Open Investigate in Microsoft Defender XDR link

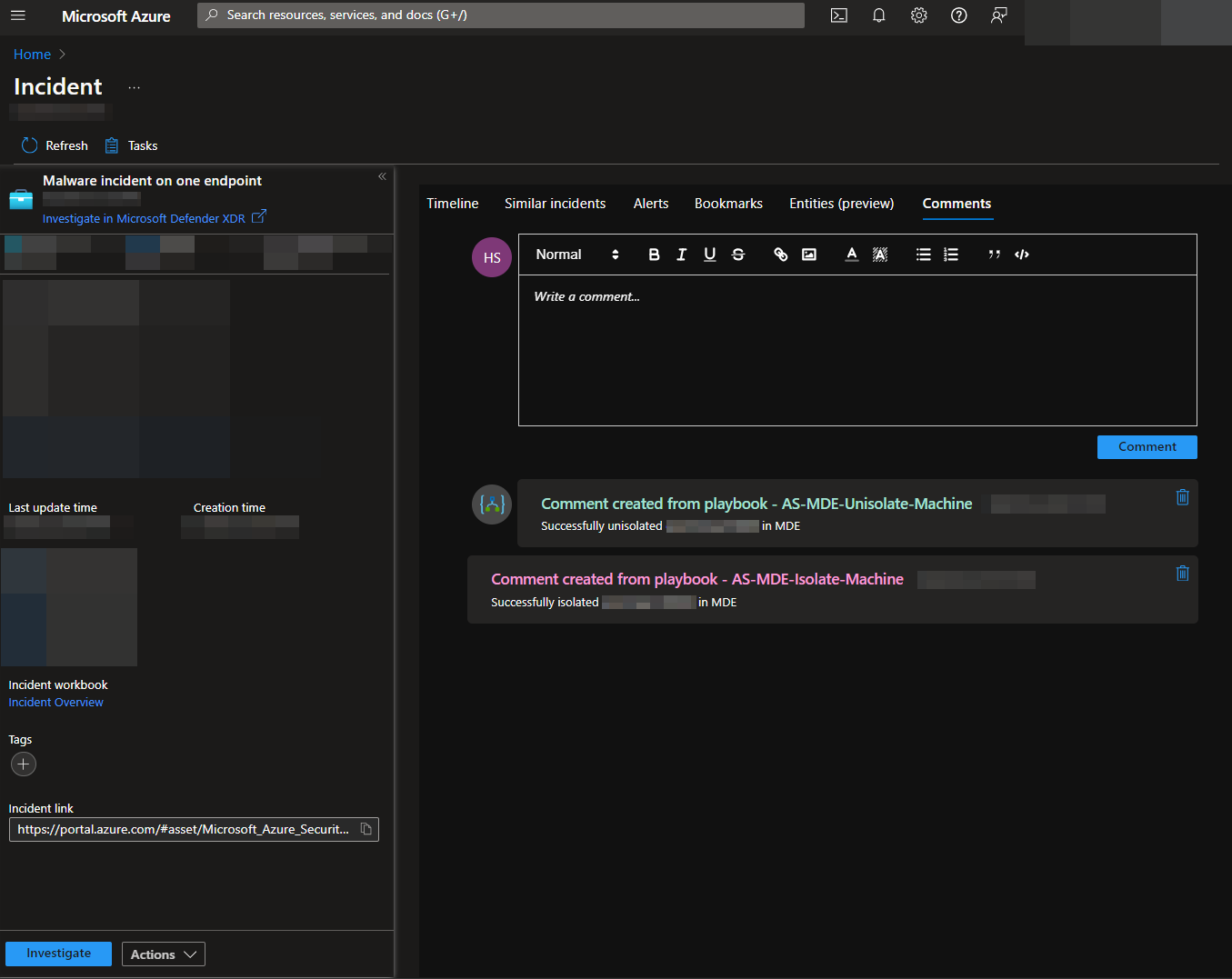point(144,219)
